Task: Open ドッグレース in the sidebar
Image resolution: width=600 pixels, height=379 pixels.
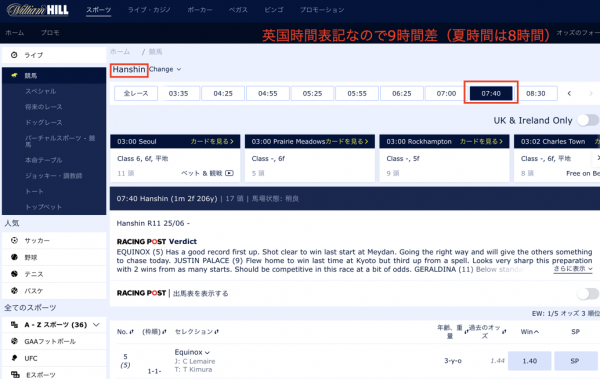Action: tap(44, 123)
